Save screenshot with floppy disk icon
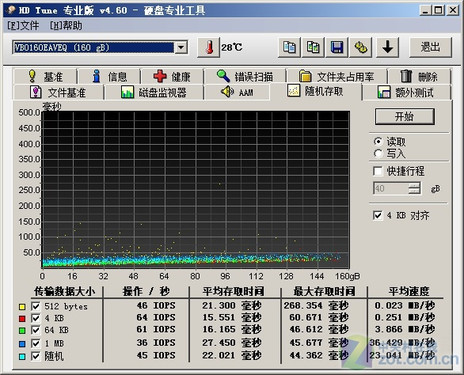This screenshot has width=464, height=375. click(337, 47)
